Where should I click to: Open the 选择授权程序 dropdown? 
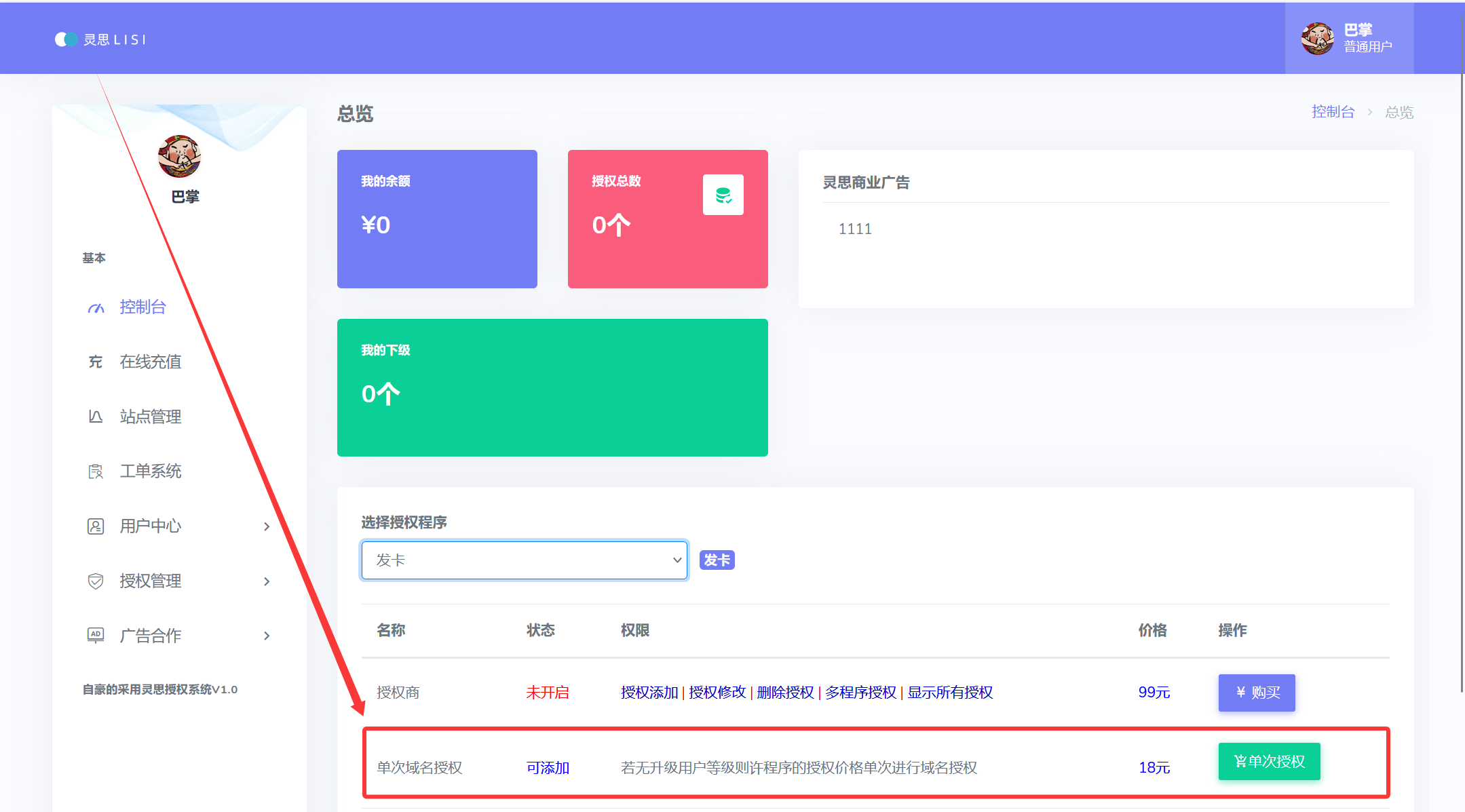pos(524,560)
